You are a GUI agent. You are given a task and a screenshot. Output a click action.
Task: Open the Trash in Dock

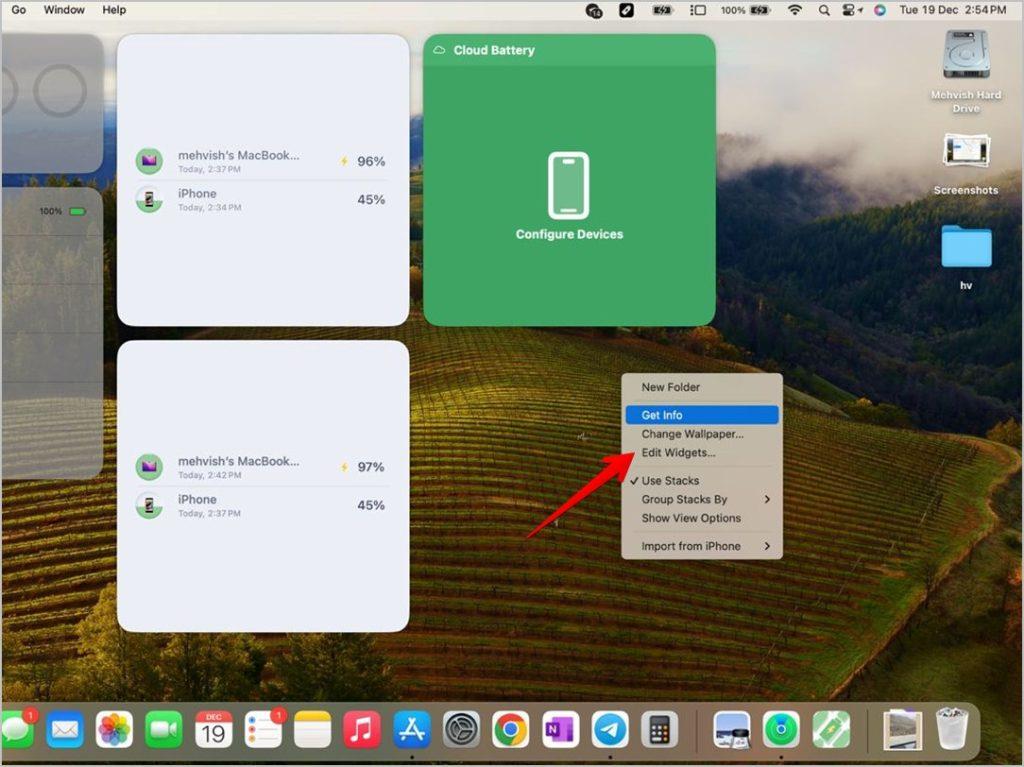[x=952, y=729]
